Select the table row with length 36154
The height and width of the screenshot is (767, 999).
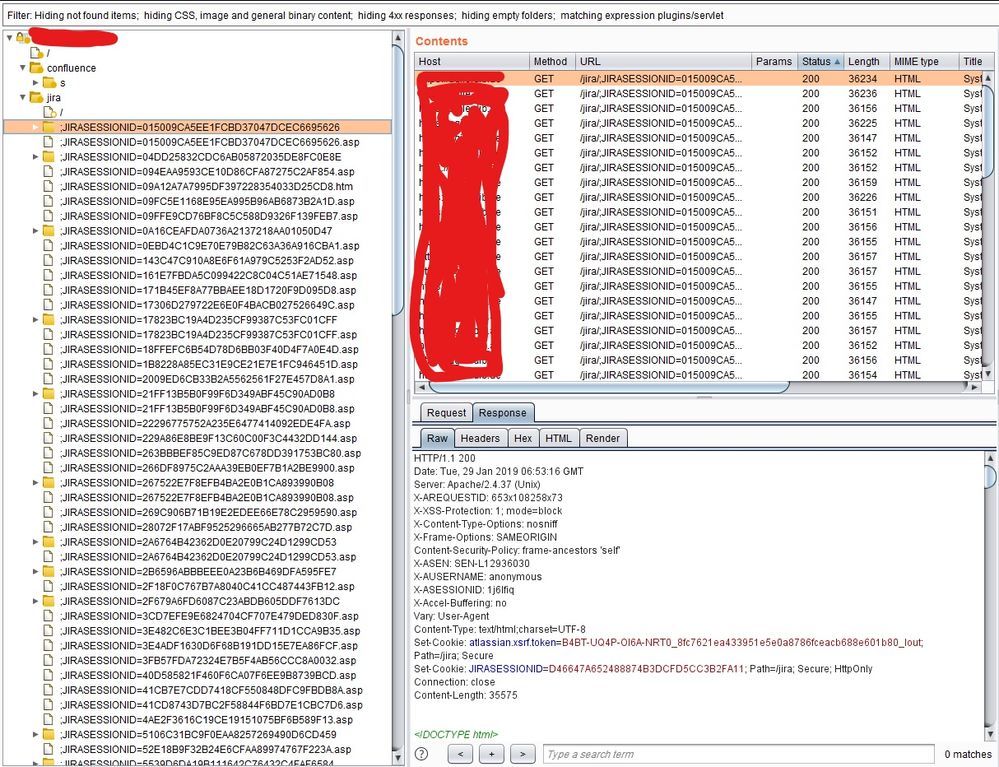pos(699,375)
